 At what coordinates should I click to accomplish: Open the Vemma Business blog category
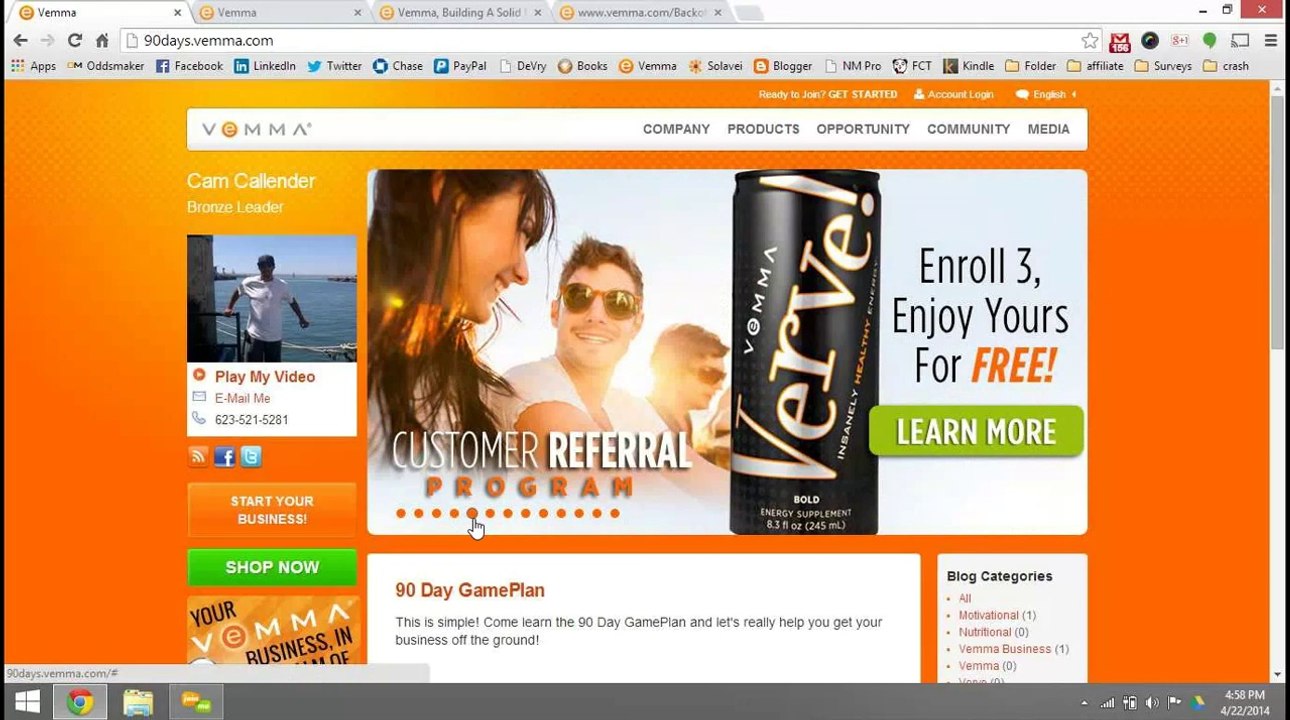[1005, 649]
